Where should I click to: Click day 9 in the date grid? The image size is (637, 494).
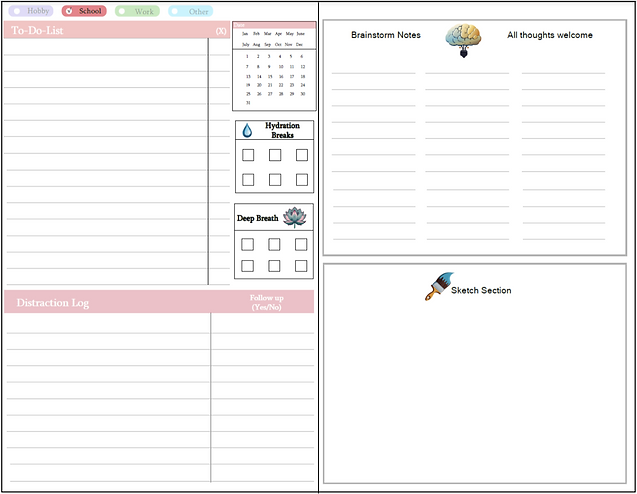[x=269, y=67]
